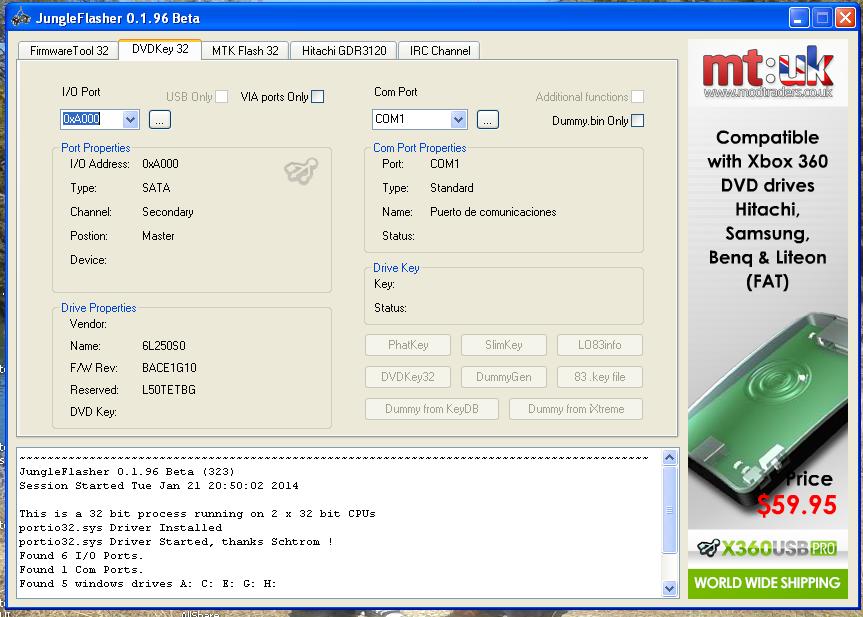
Task: Click the X360USB PRO logo in ad
Action: coord(767,548)
